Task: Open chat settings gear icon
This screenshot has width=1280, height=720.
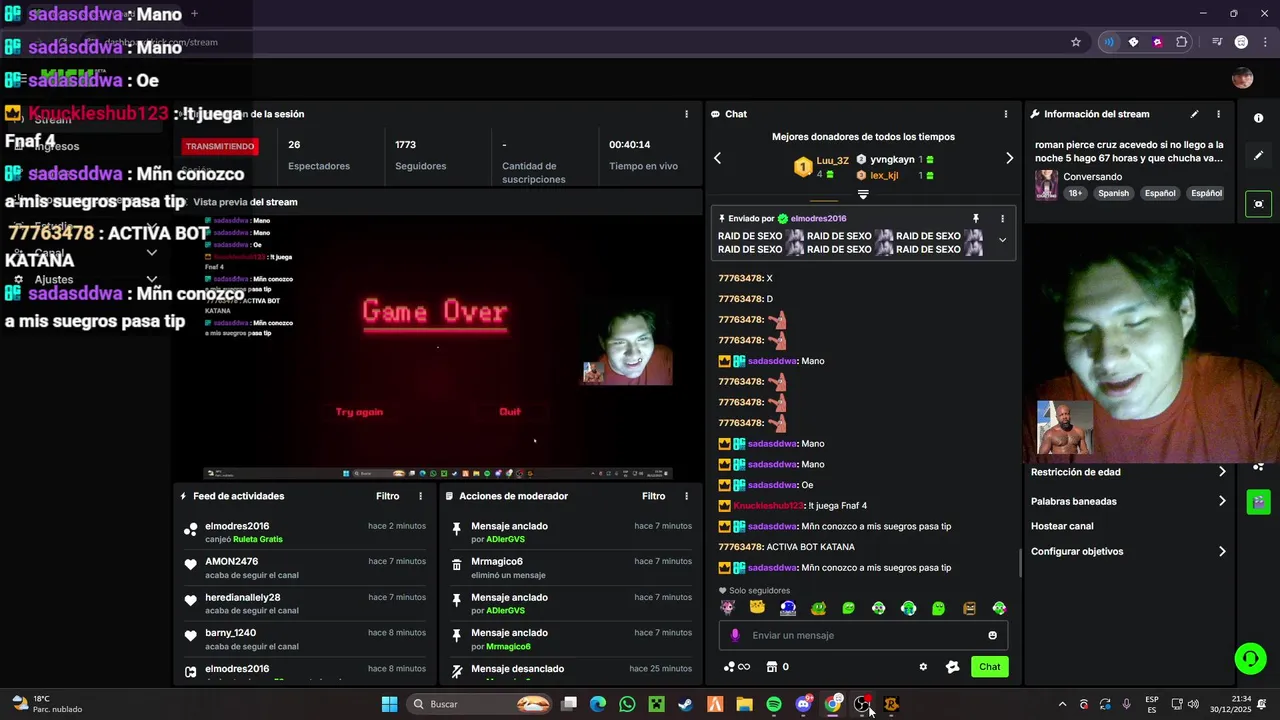Action: (x=923, y=667)
